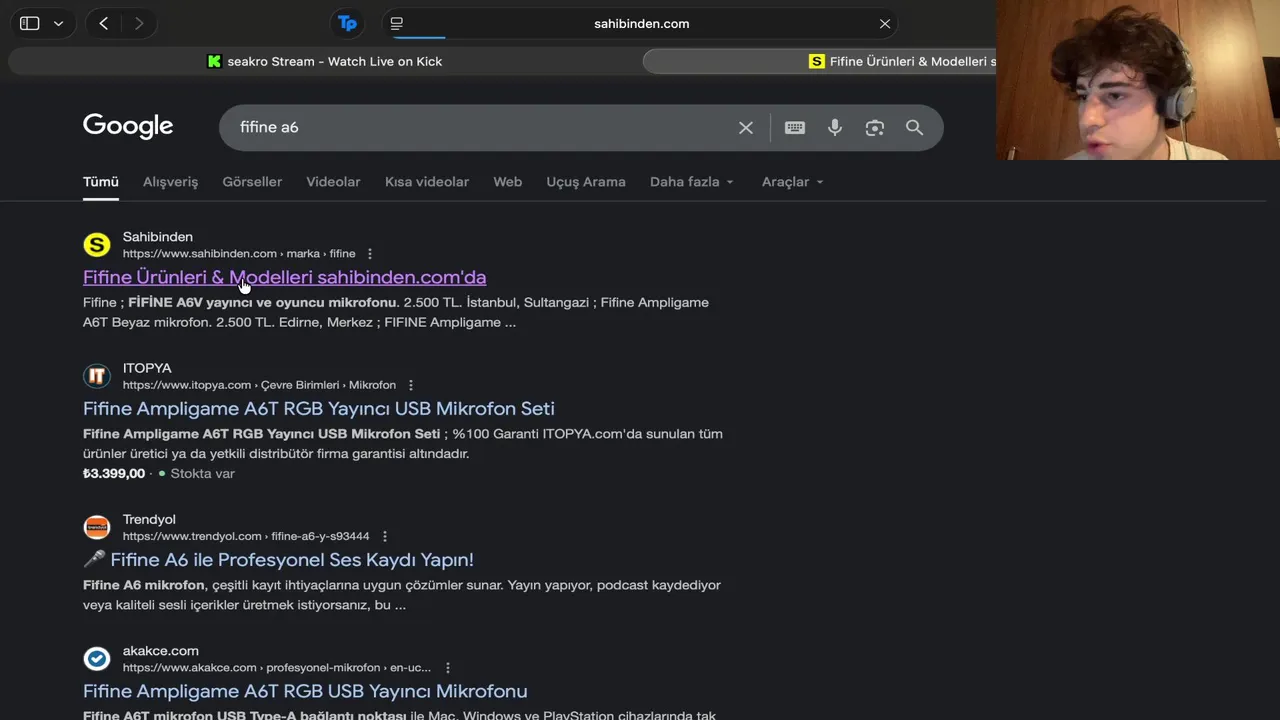1280x720 pixels.
Task: Stop loading with the address bar X
Action: [x=885, y=23]
